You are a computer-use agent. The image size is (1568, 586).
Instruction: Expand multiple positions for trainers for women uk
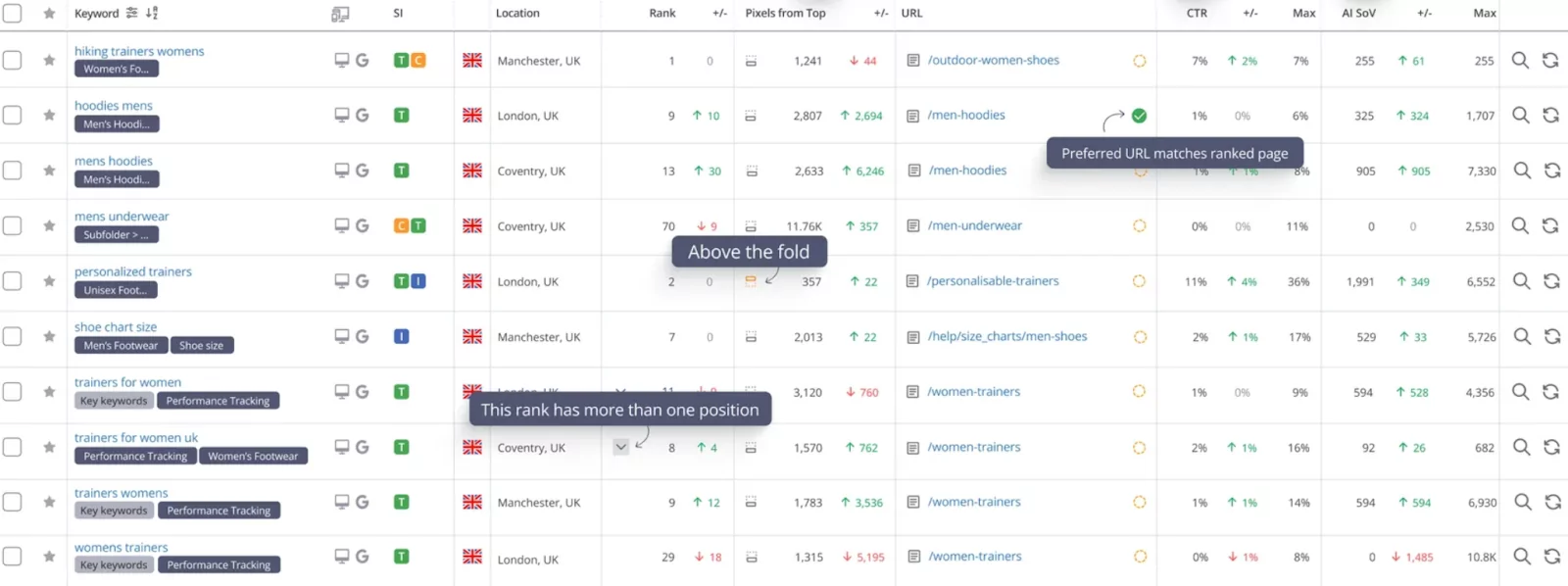click(x=620, y=447)
